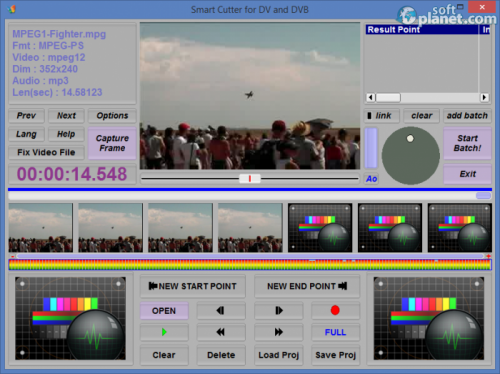Save the project with Save Proj
Screen dimensions: 500x374
[x=335, y=355]
